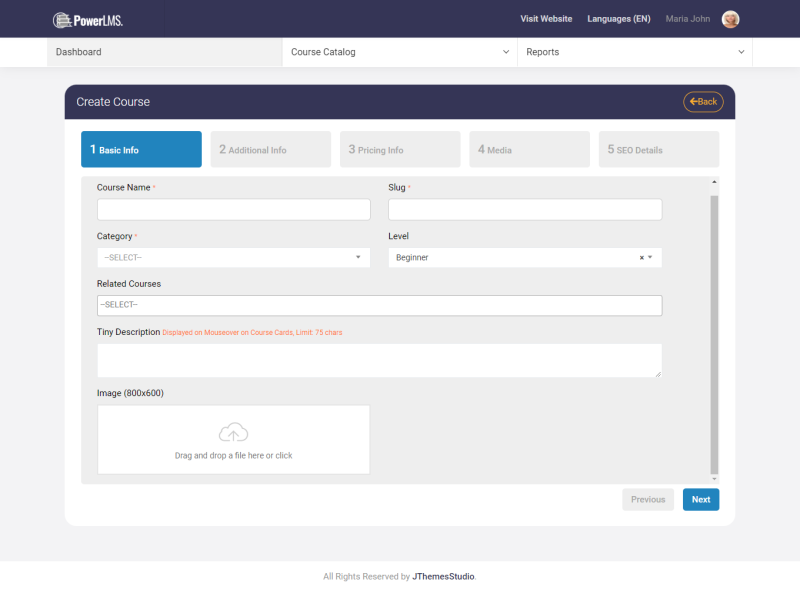Open the Course Catalog menu

399,52
